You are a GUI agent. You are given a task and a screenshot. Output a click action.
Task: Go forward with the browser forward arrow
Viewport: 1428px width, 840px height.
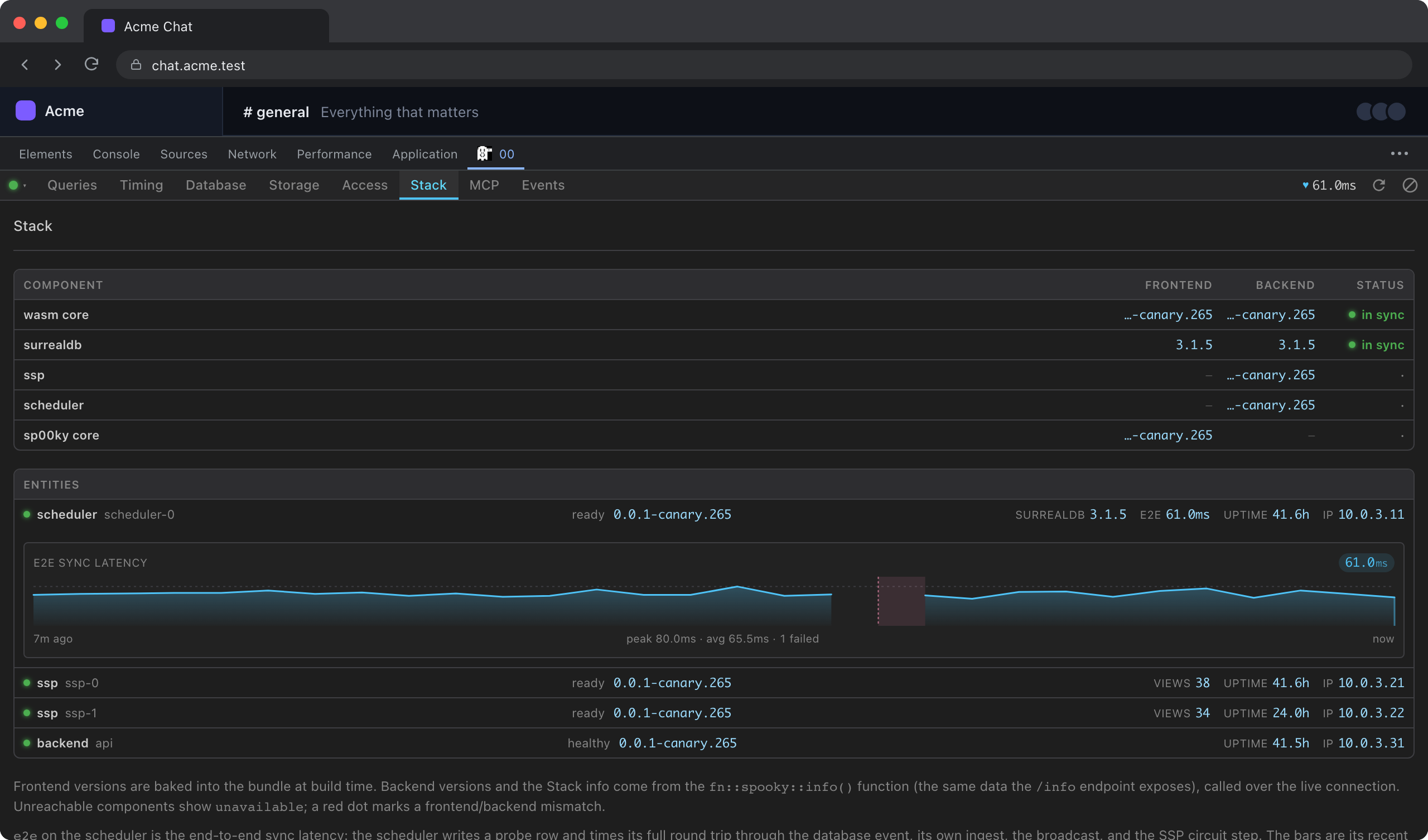pyautogui.click(x=57, y=65)
